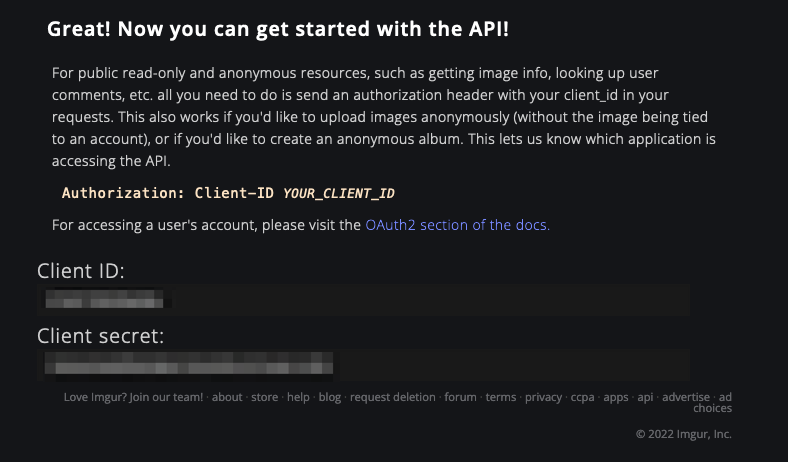Image resolution: width=788 pixels, height=462 pixels.
Task: Go to the 'api' footer link
Action: (645, 397)
